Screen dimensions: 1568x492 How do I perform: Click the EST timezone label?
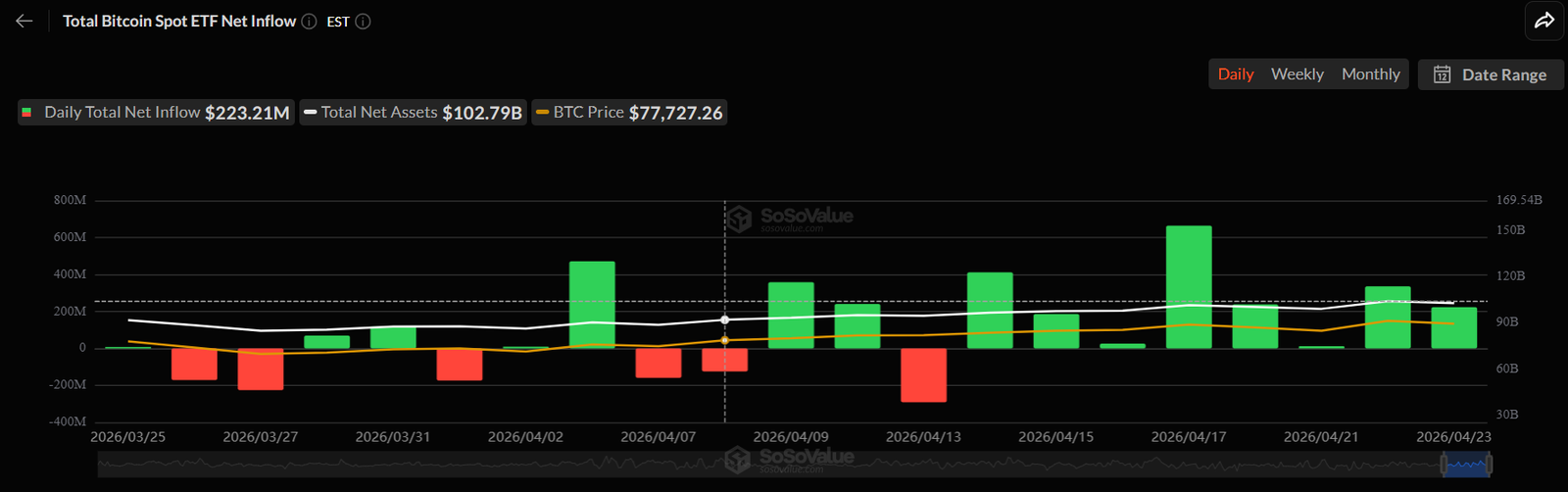[x=338, y=22]
